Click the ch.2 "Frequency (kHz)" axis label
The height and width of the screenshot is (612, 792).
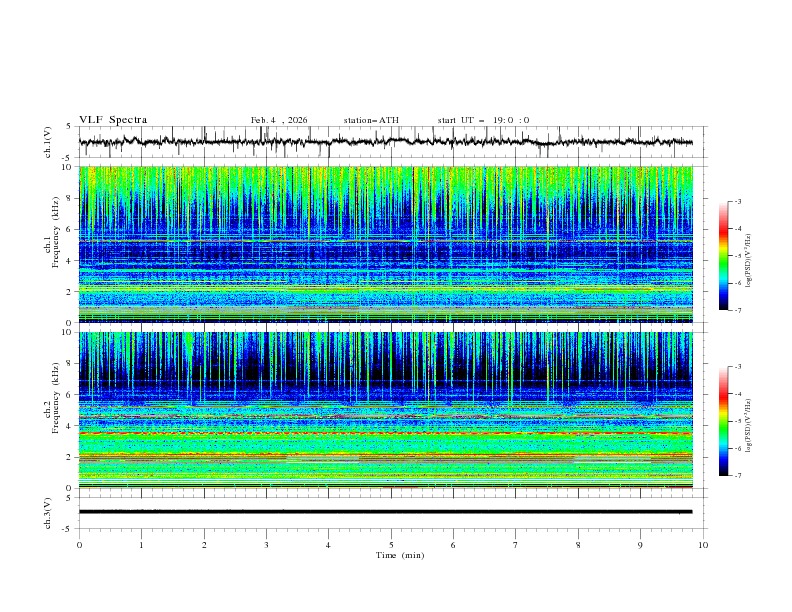point(56,398)
